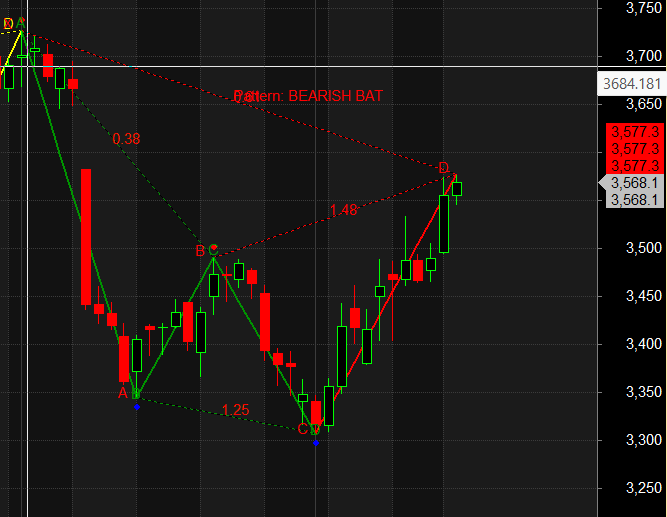
Task: Select the 1.48 ratio label
Action: click(x=343, y=209)
